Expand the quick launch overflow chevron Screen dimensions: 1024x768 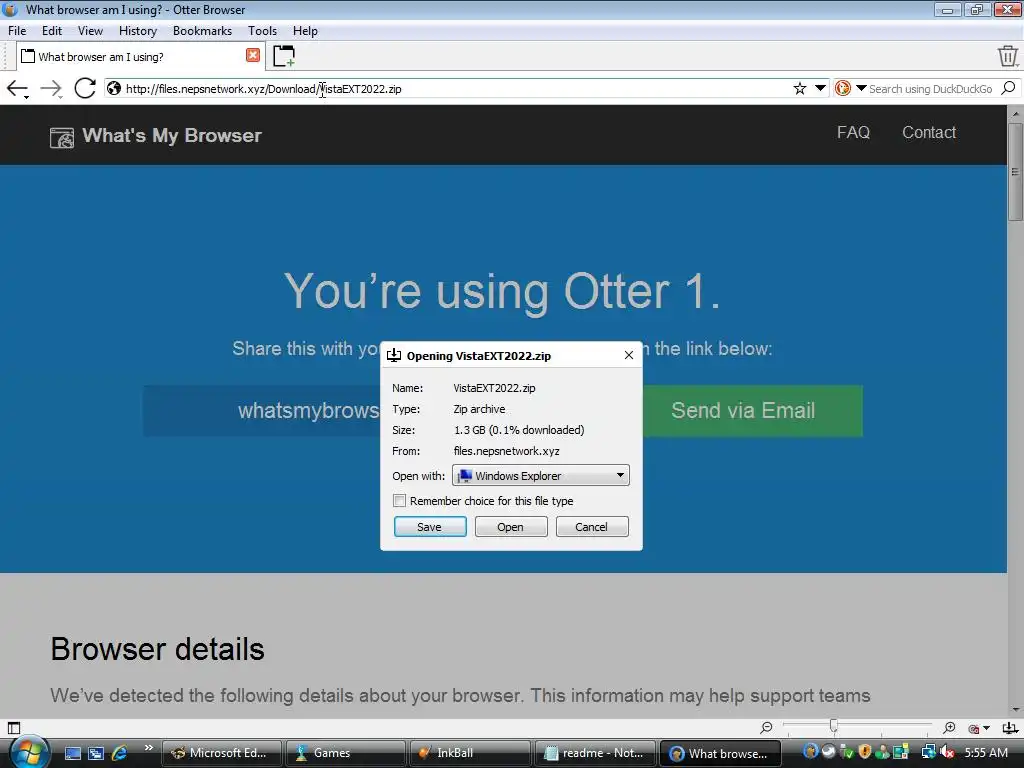tap(149, 748)
